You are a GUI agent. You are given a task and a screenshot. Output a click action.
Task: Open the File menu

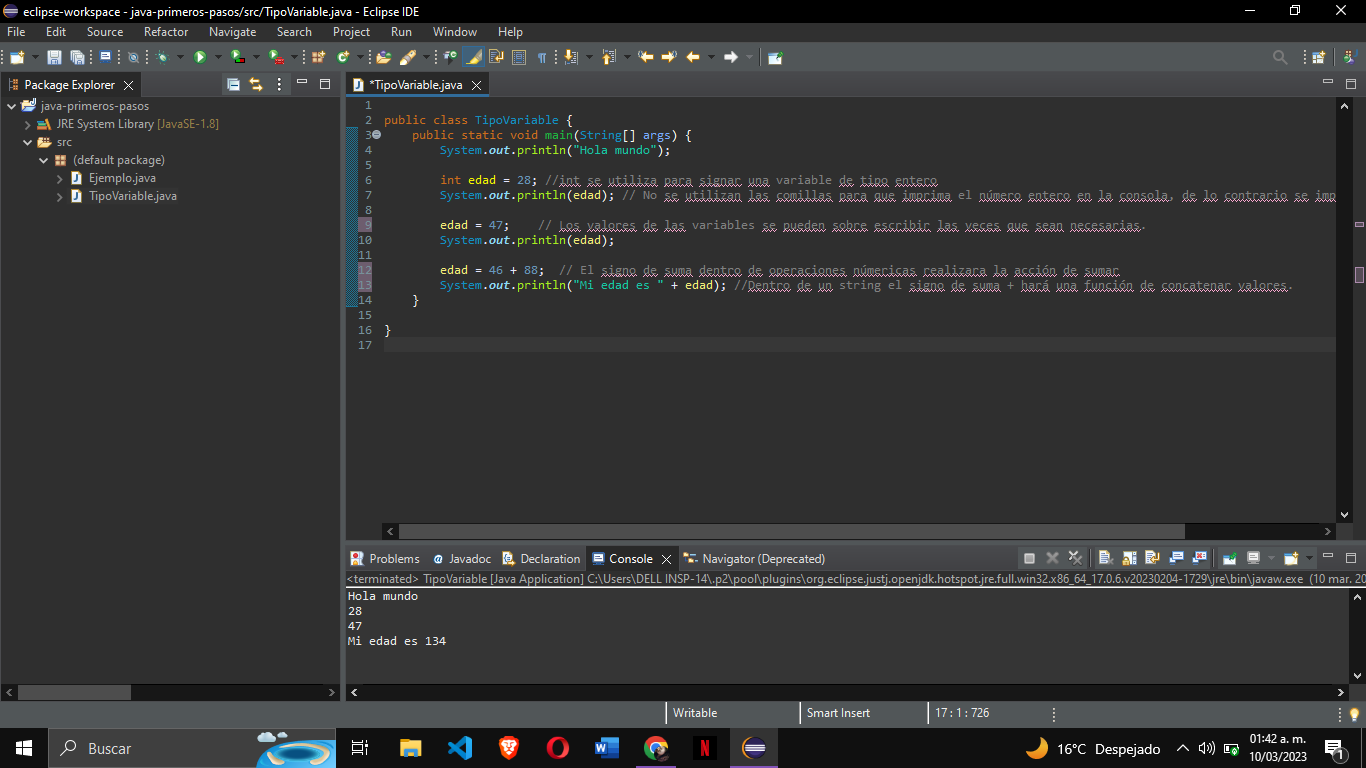(16, 32)
